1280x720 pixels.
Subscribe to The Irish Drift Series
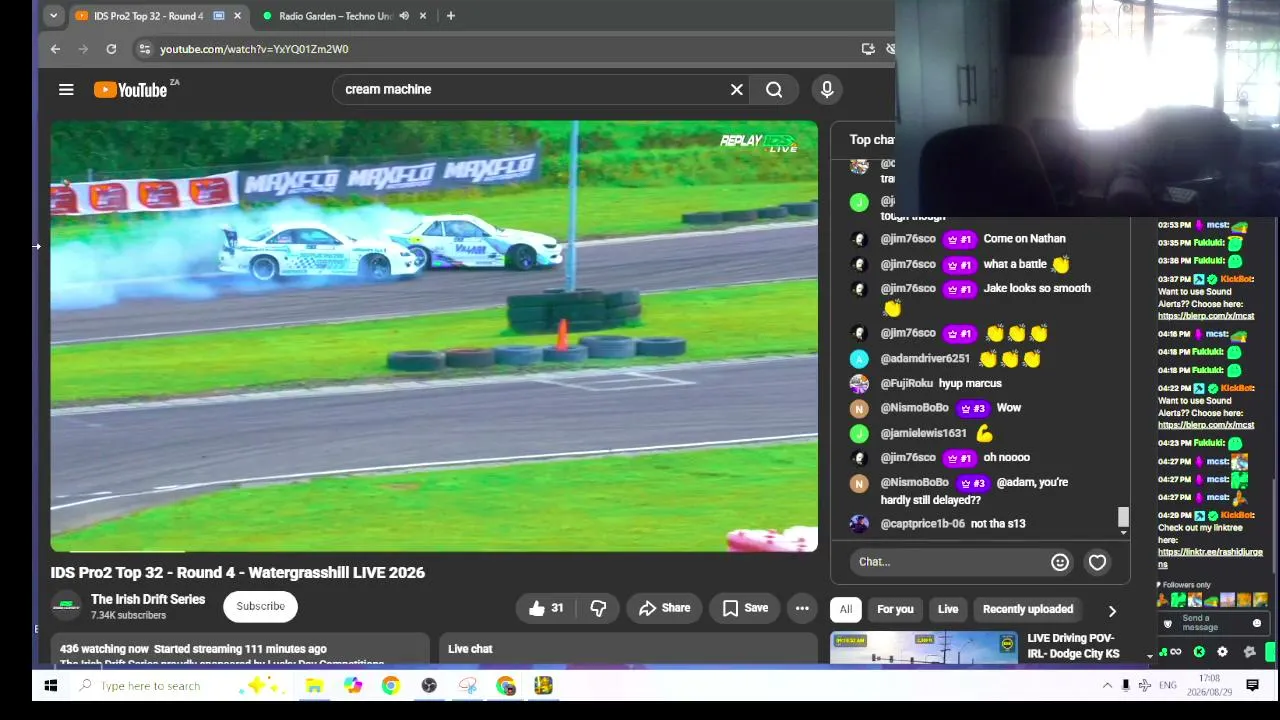click(x=260, y=606)
